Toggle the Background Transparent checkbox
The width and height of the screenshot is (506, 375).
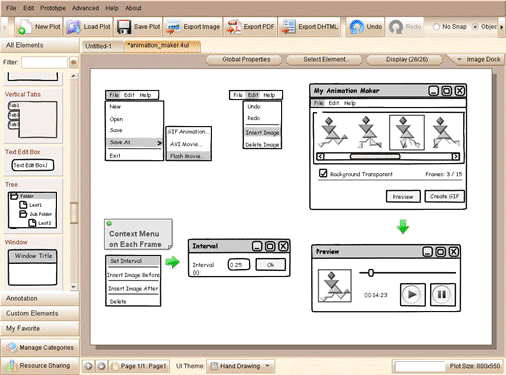pos(323,173)
